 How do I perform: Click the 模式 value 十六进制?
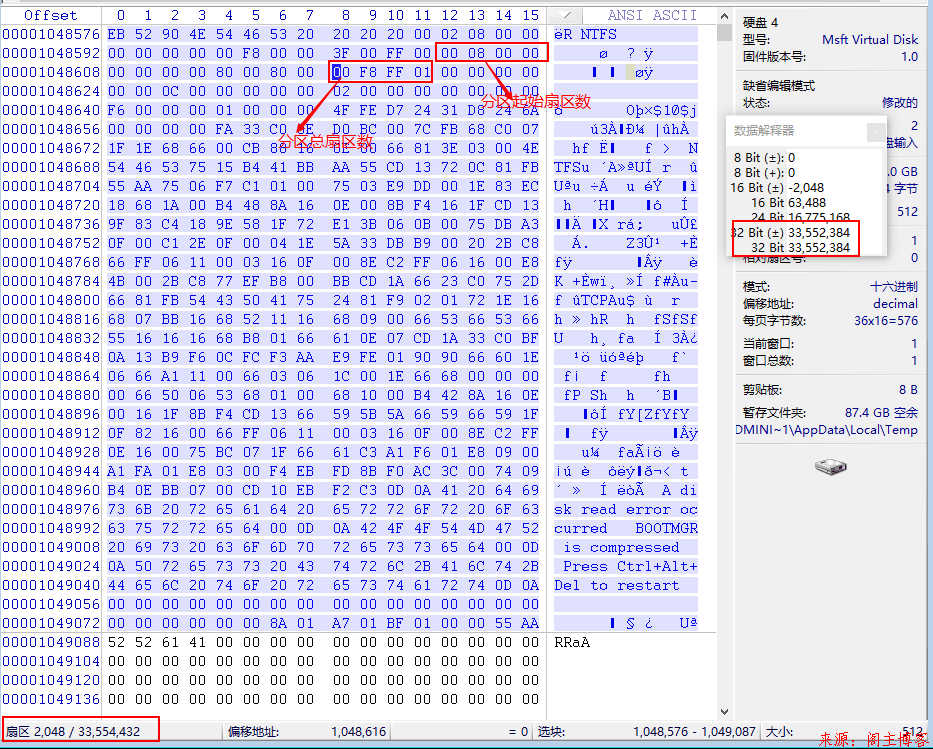894,287
